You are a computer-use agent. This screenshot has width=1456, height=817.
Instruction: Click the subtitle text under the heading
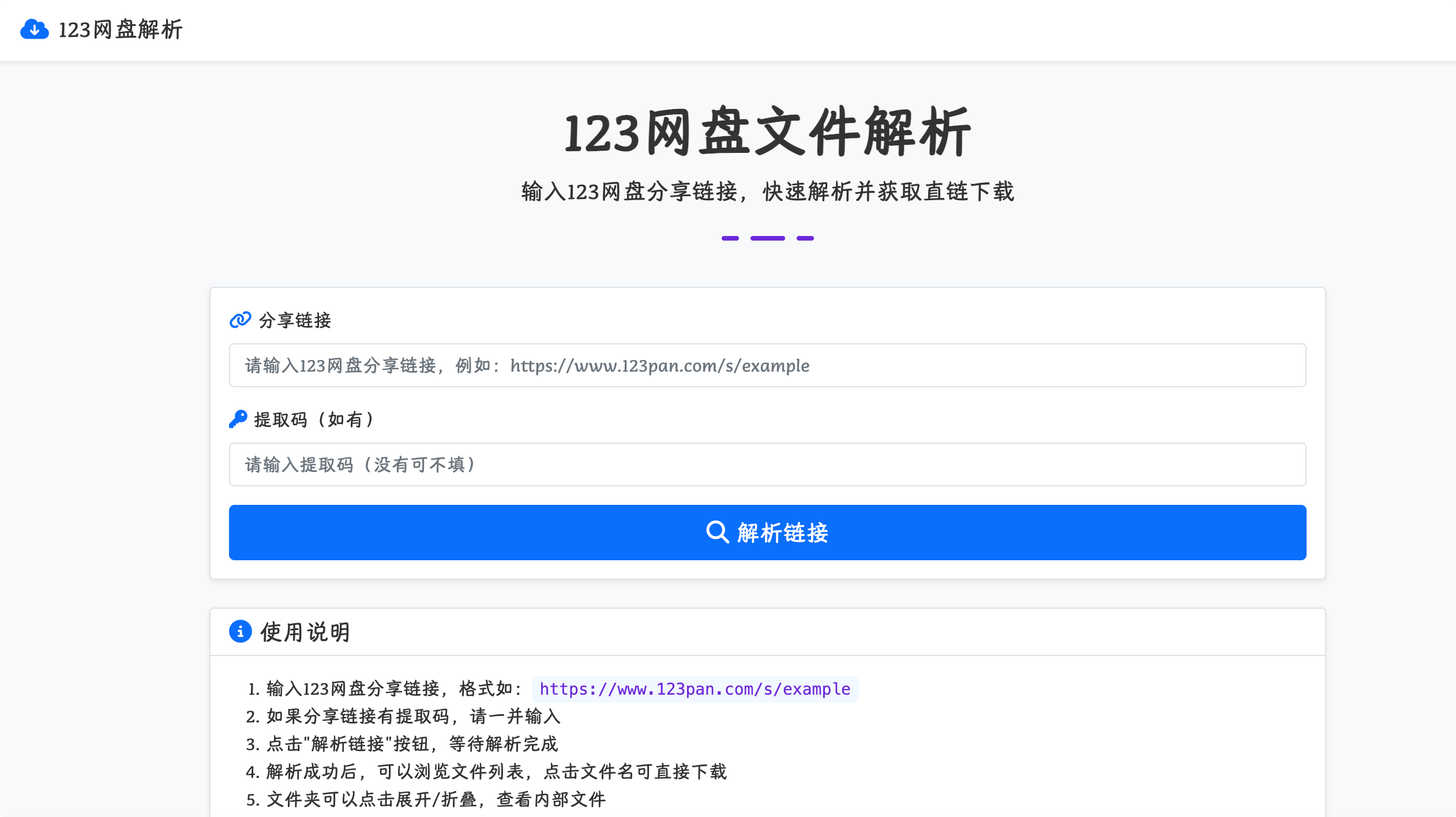[x=767, y=192]
